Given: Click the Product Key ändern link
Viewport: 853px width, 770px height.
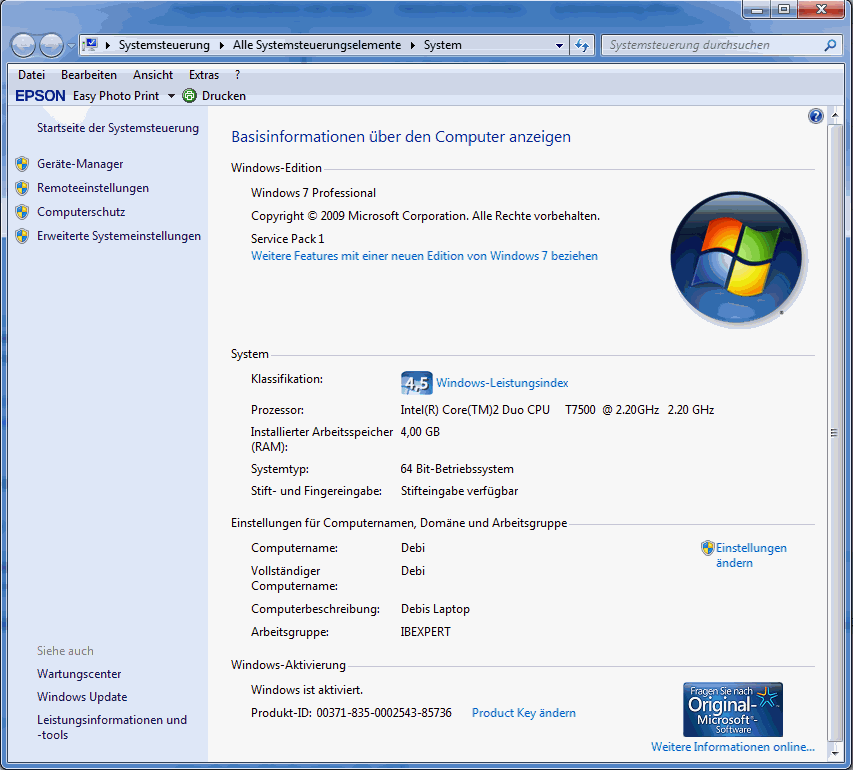Looking at the screenshot, I should [523, 713].
